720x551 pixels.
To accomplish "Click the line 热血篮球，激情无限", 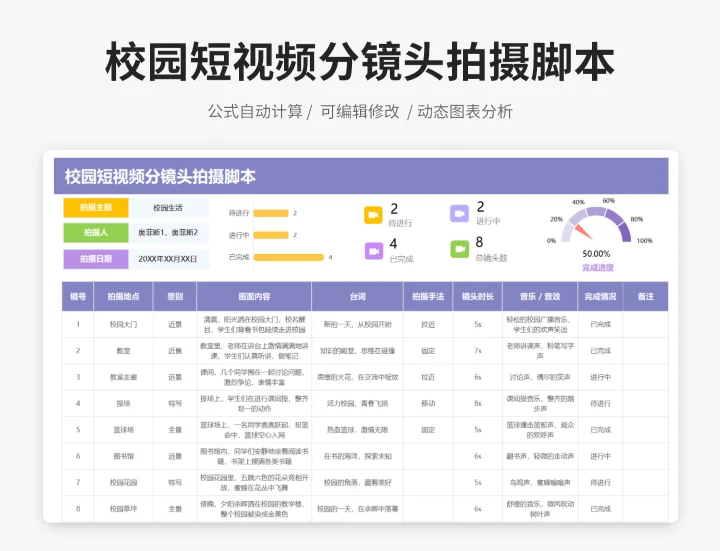I will pos(357,430).
